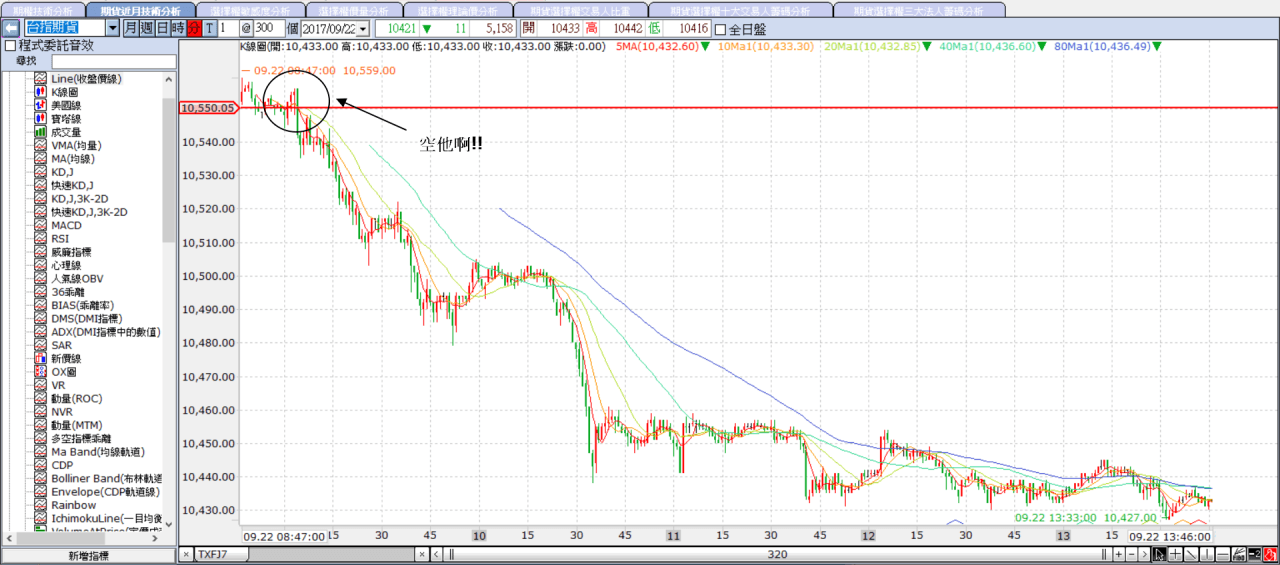
Task: Select the VMA(均量) indicator
Action: (x=74, y=145)
